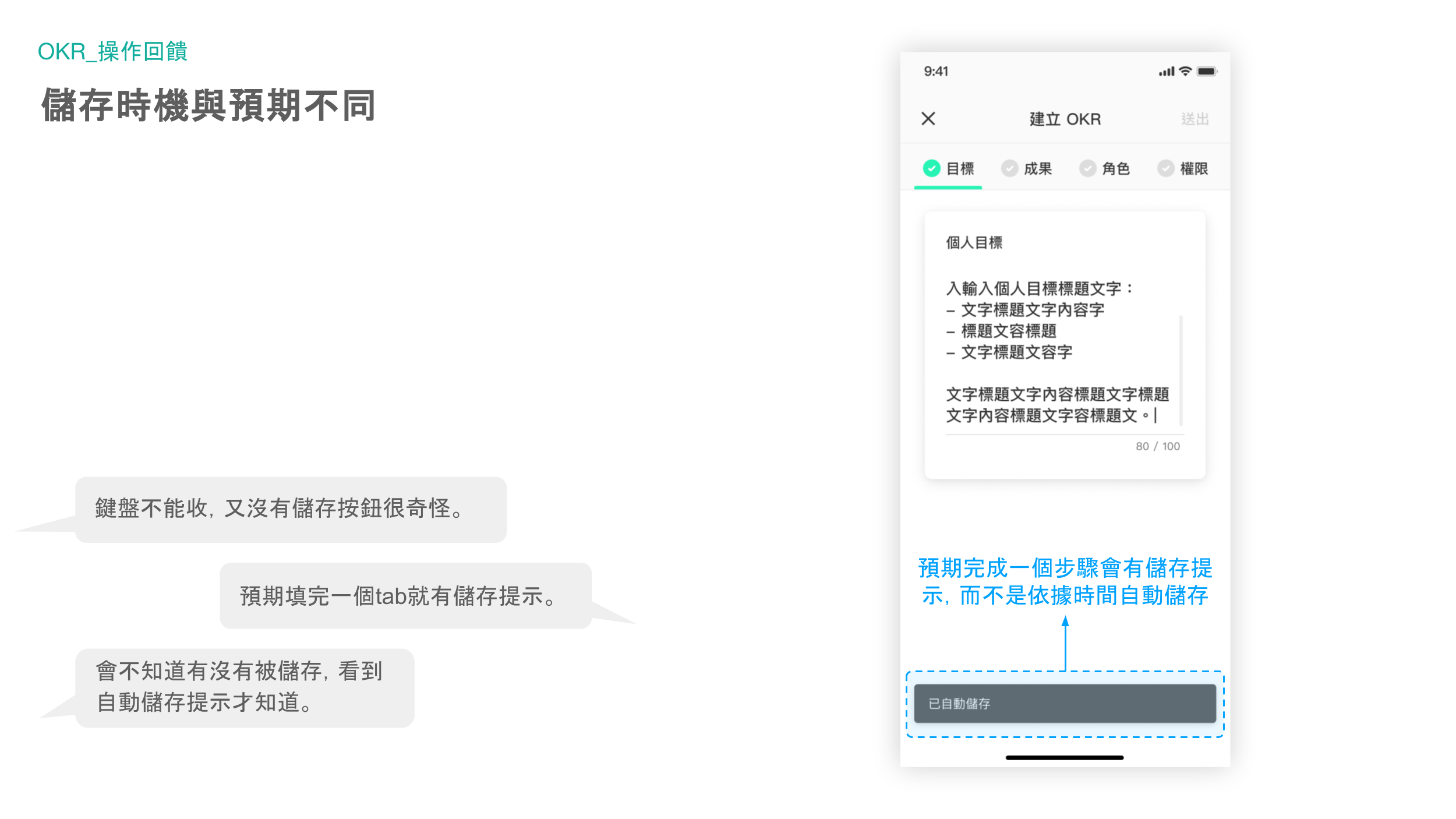Tap the 已自動儲存 toast notification
1456x819 pixels.
point(1065,704)
